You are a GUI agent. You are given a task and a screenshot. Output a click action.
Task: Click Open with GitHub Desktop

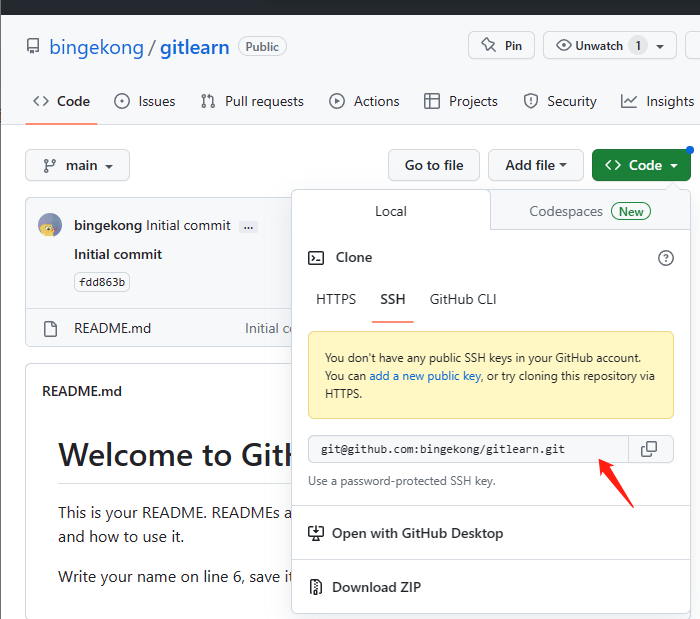pos(406,533)
